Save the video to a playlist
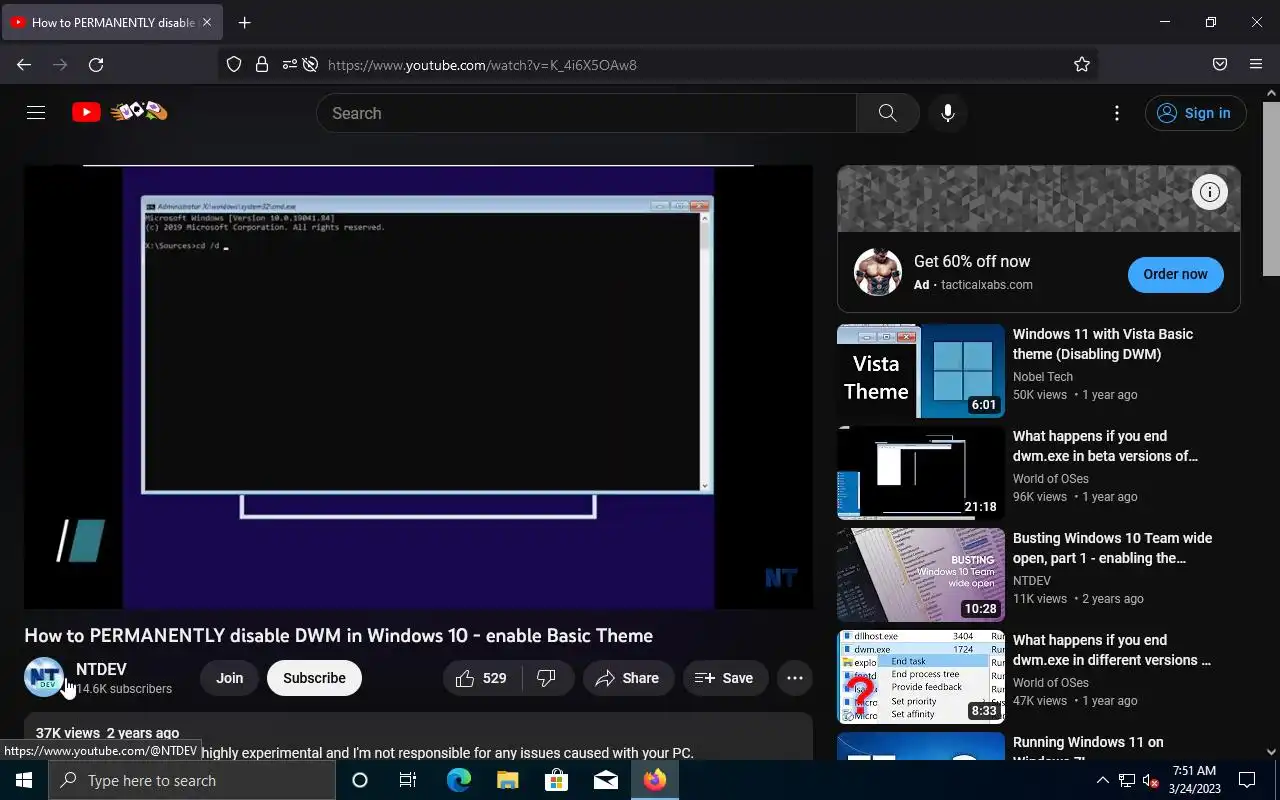This screenshot has height=800, width=1280. click(x=725, y=678)
